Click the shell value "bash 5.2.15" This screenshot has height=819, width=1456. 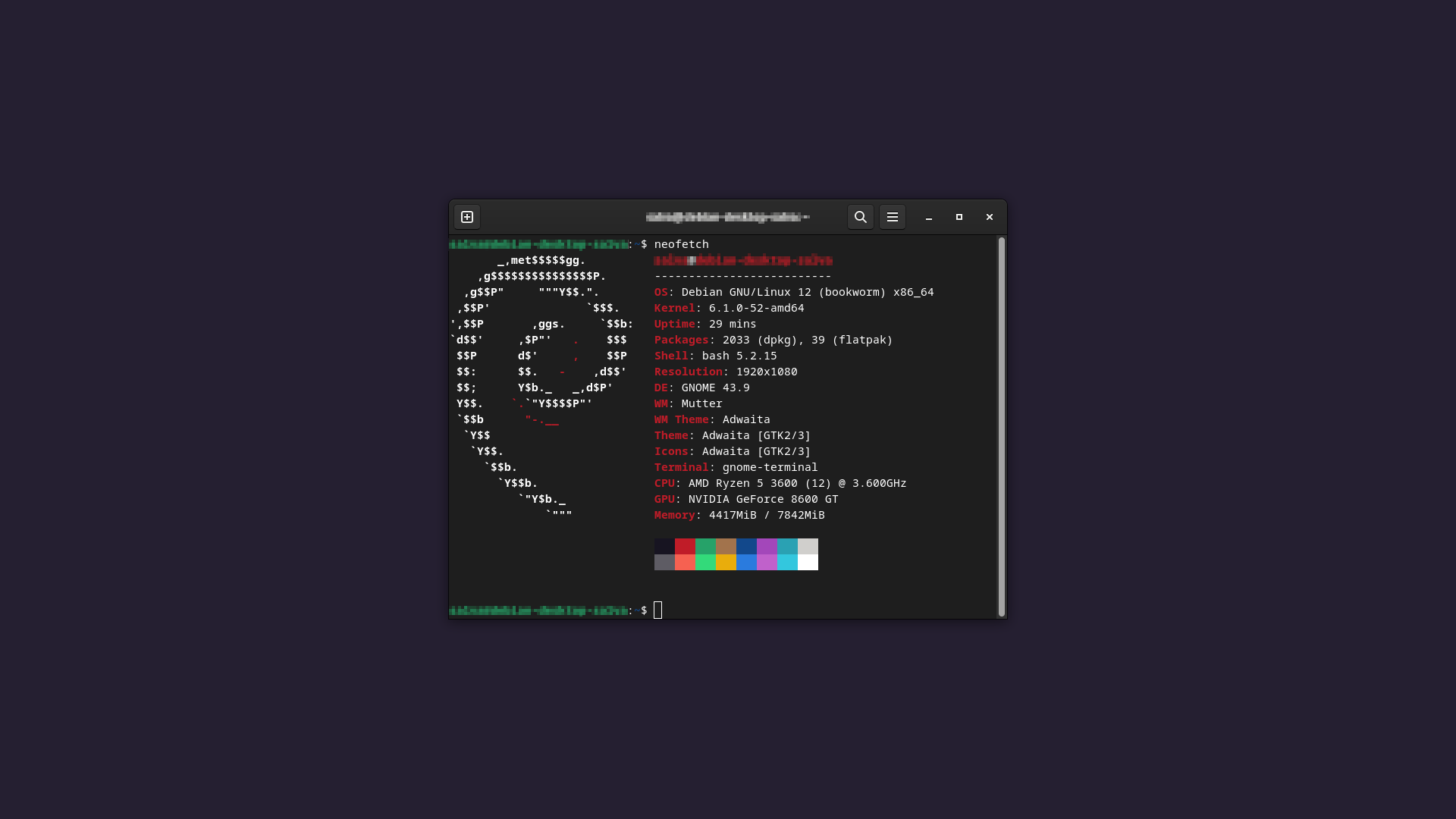point(739,356)
